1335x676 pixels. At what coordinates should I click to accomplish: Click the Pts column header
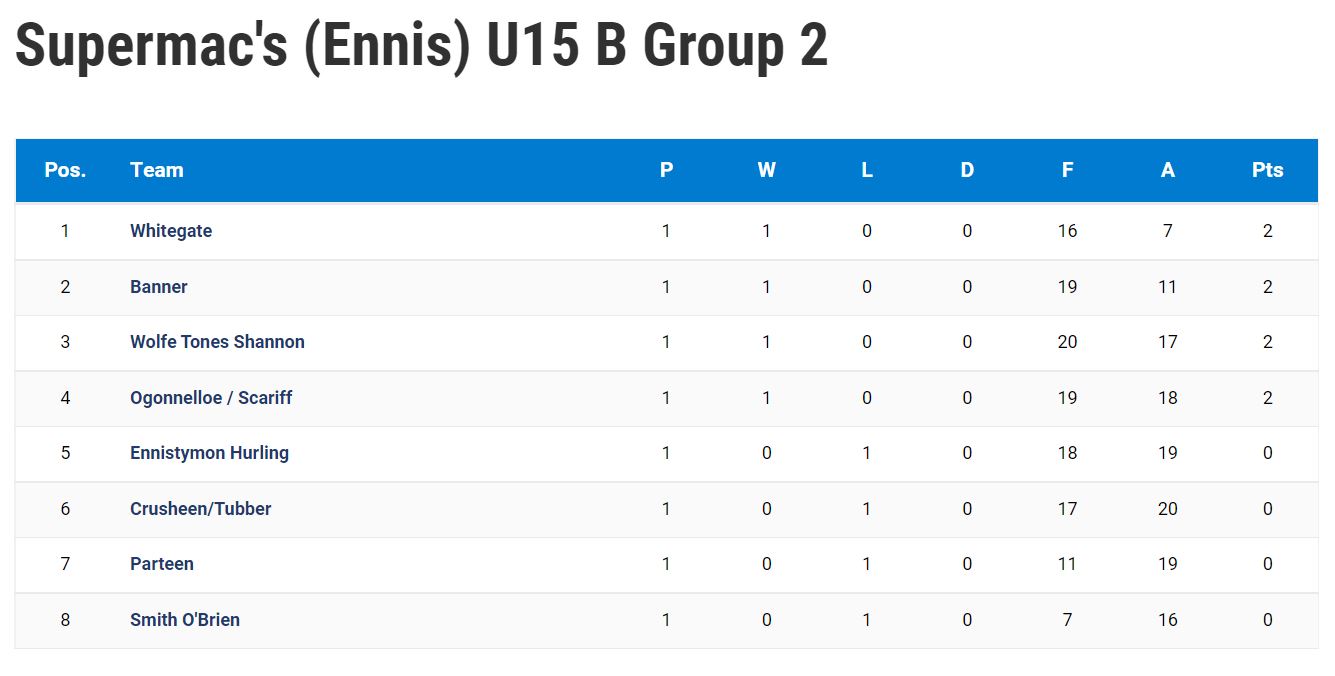pos(1268,170)
